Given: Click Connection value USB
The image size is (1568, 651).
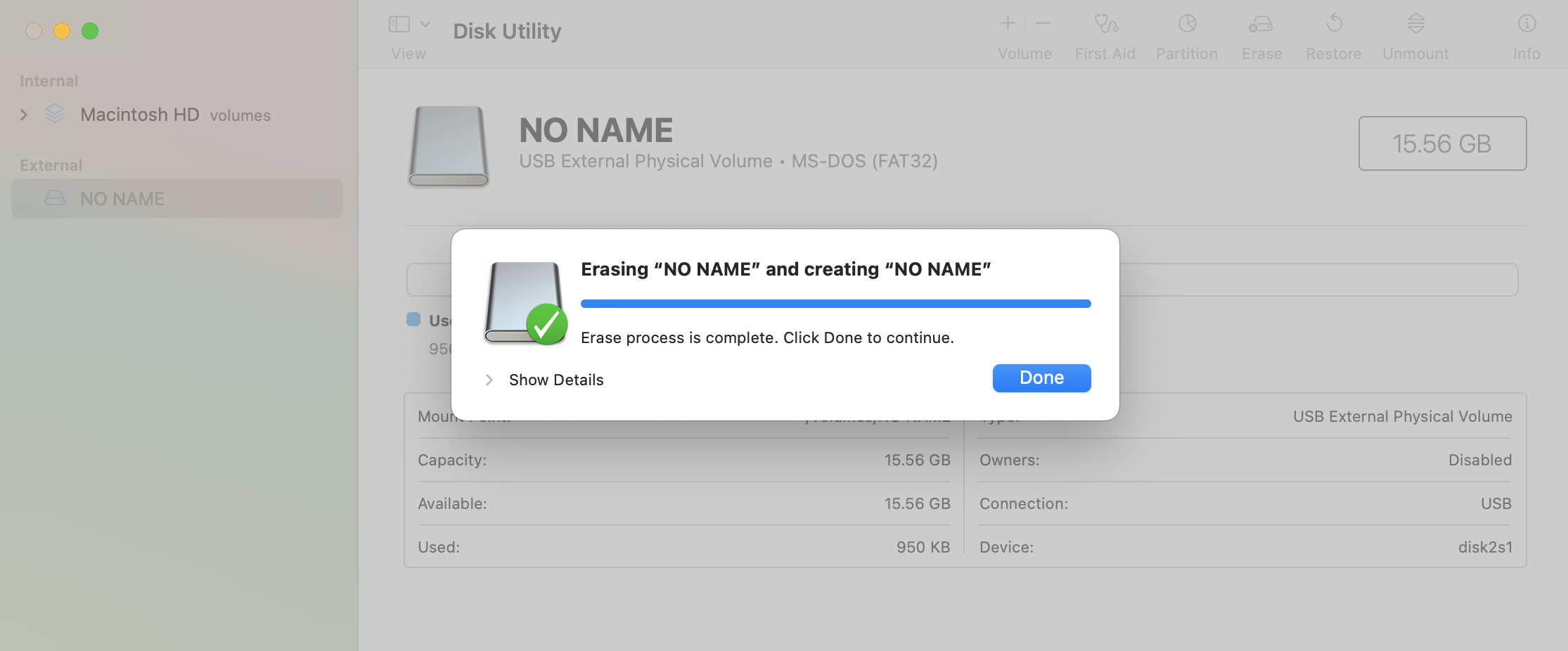Looking at the screenshot, I should pos(1496,503).
